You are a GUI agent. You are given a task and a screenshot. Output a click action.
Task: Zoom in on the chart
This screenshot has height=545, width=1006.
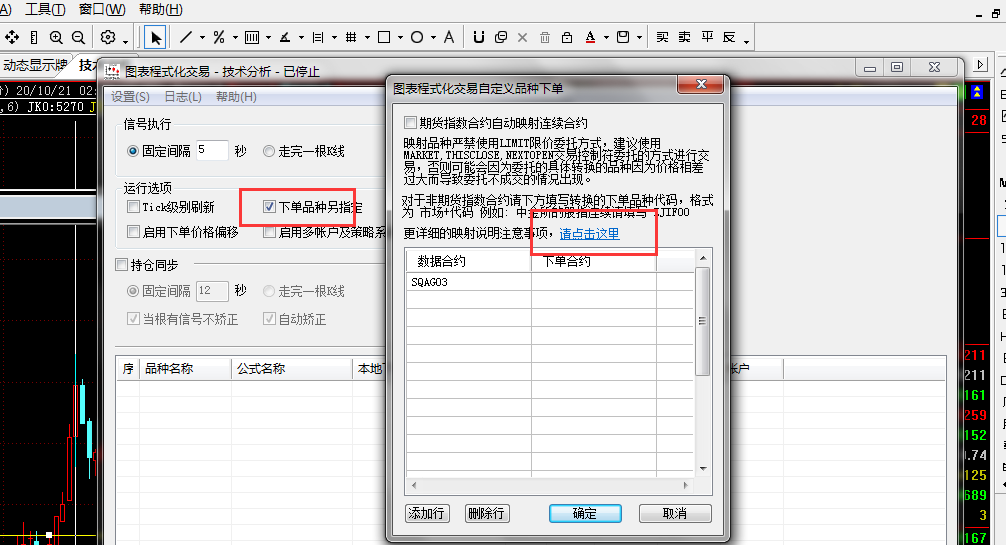56,37
